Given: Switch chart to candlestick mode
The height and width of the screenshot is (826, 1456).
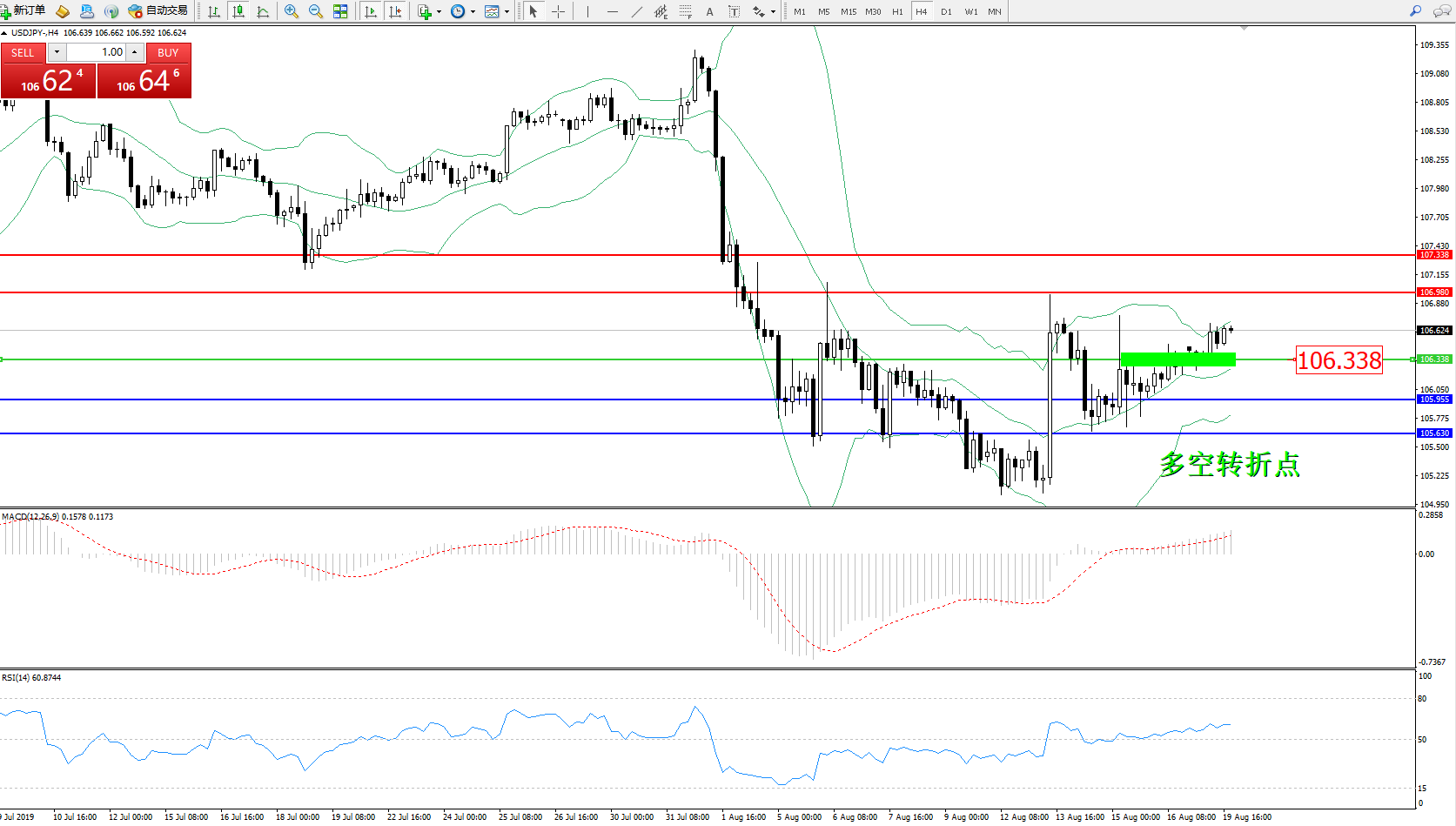Looking at the screenshot, I should [238, 11].
